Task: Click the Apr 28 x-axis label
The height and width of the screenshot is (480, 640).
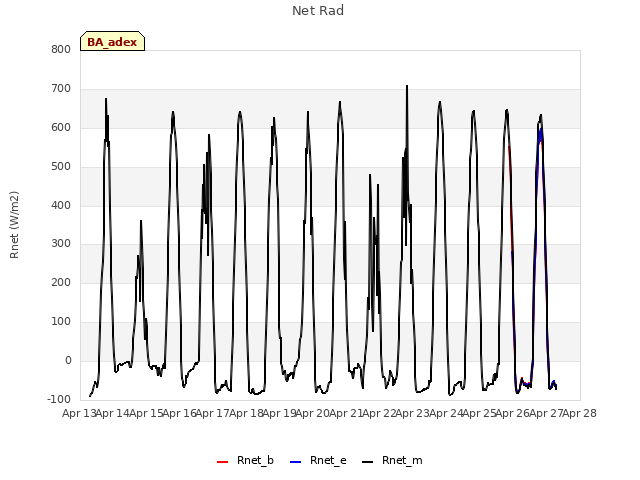Action: coord(580,413)
